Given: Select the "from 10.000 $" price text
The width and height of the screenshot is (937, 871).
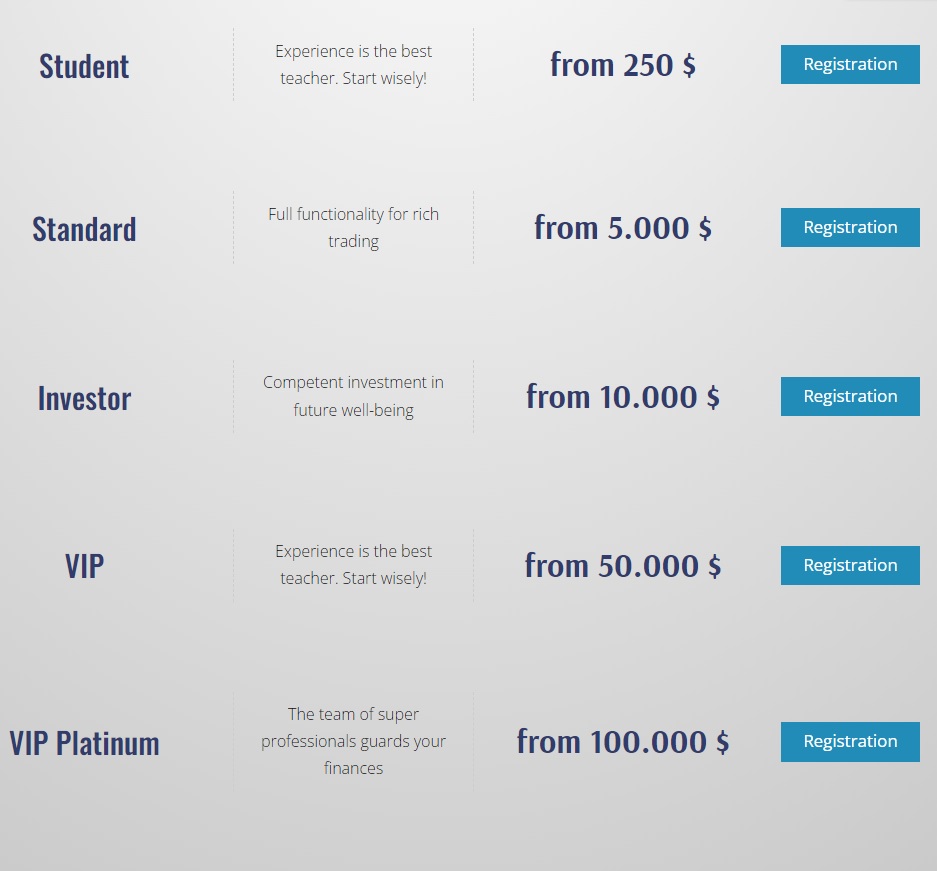Looking at the screenshot, I should [x=622, y=397].
